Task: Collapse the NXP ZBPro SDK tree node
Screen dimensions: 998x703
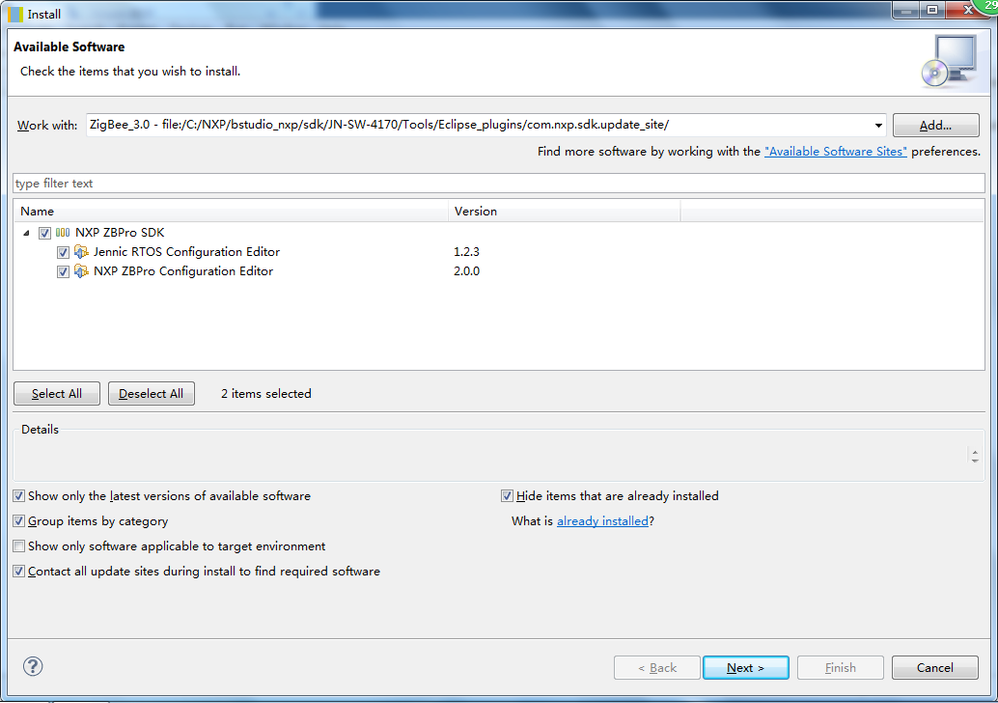Action: pos(26,233)
